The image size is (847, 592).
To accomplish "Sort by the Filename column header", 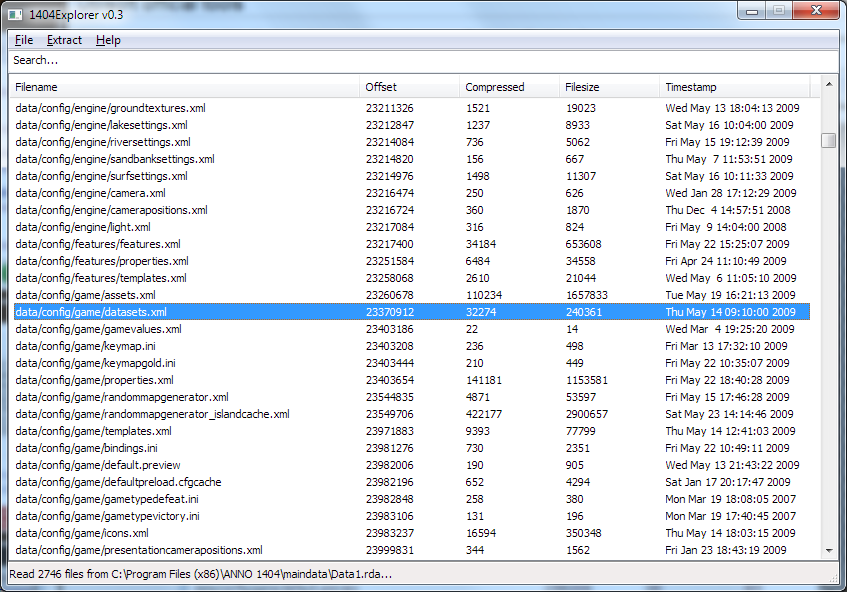I will [184, 87].
